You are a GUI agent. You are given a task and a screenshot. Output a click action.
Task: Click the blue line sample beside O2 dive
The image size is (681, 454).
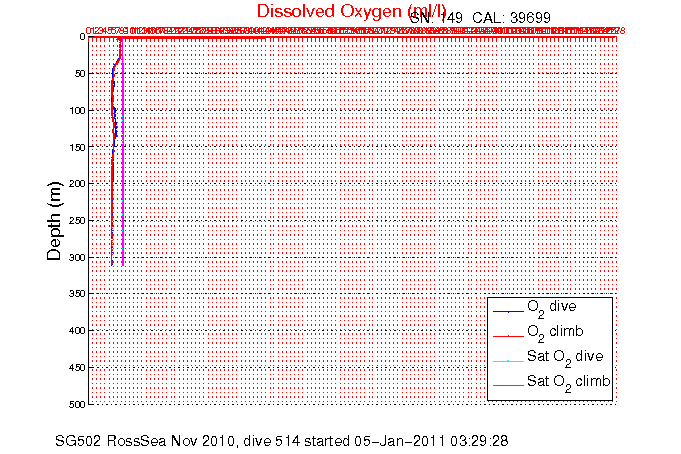pyautogui.click(x=508, y=312)
